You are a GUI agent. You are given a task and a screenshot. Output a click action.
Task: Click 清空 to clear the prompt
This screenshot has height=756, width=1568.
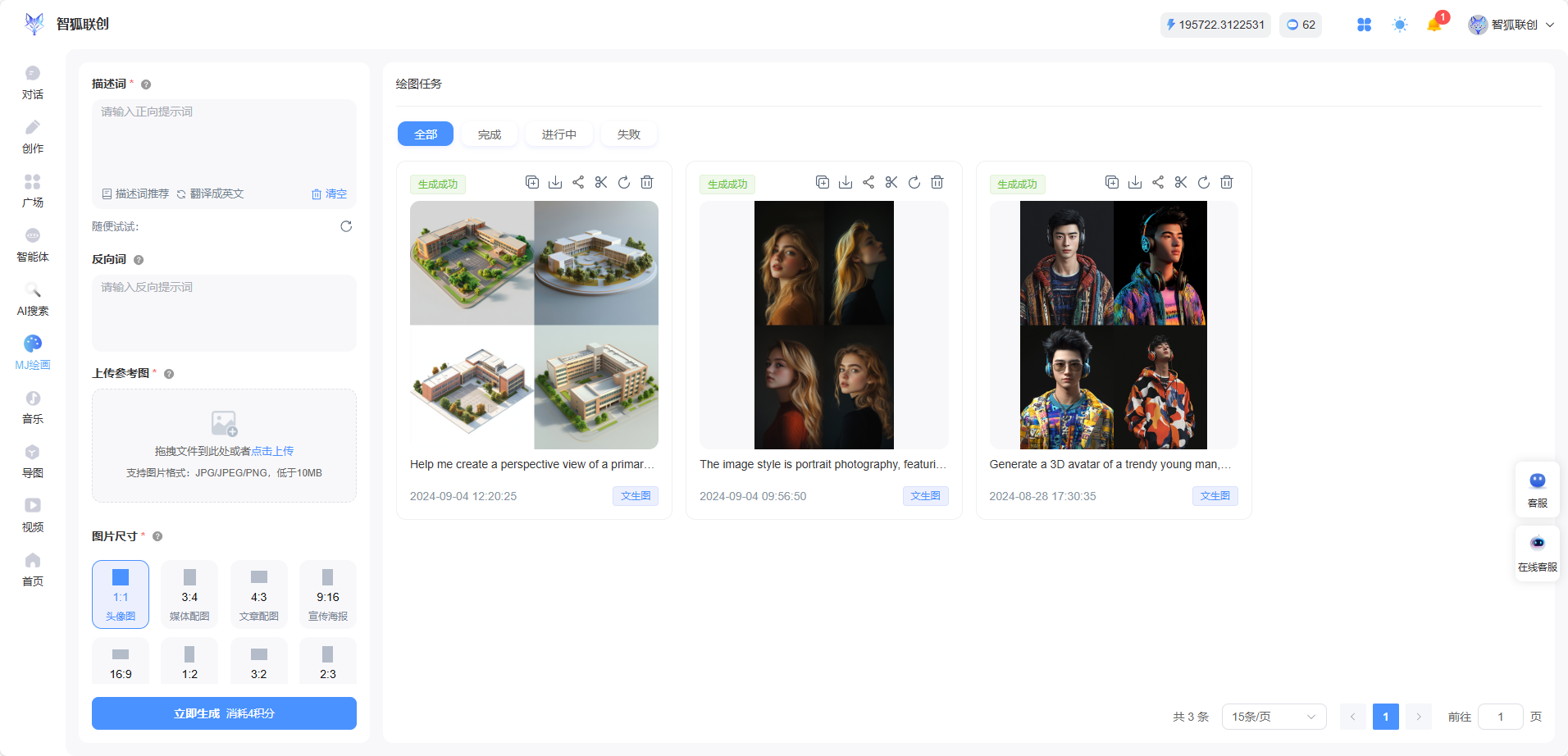click(x=329, y=194)
